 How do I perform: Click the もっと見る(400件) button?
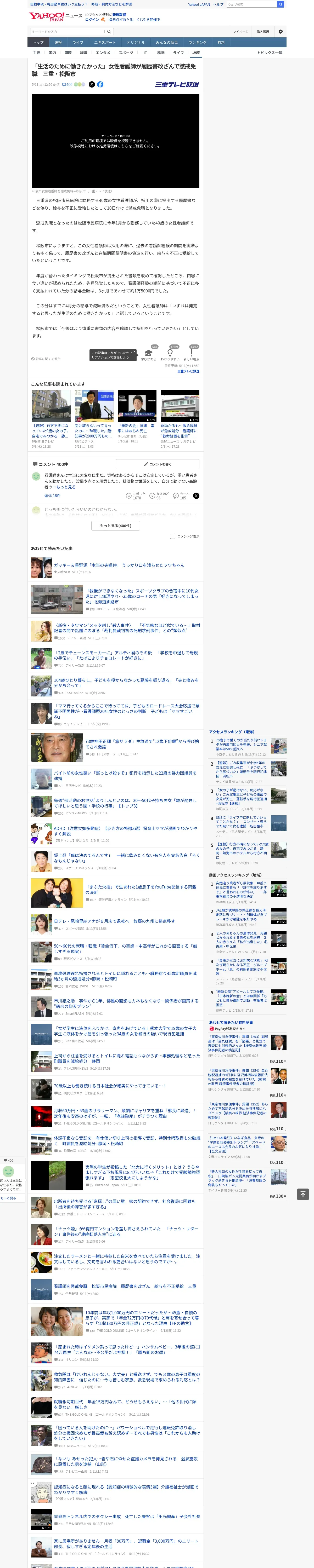(x=116, y=525)
